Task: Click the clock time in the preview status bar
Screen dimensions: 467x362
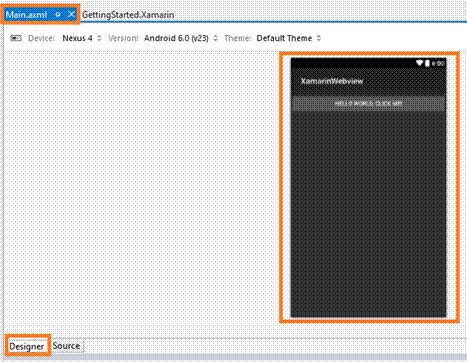Action: click(x=438, y=63)
